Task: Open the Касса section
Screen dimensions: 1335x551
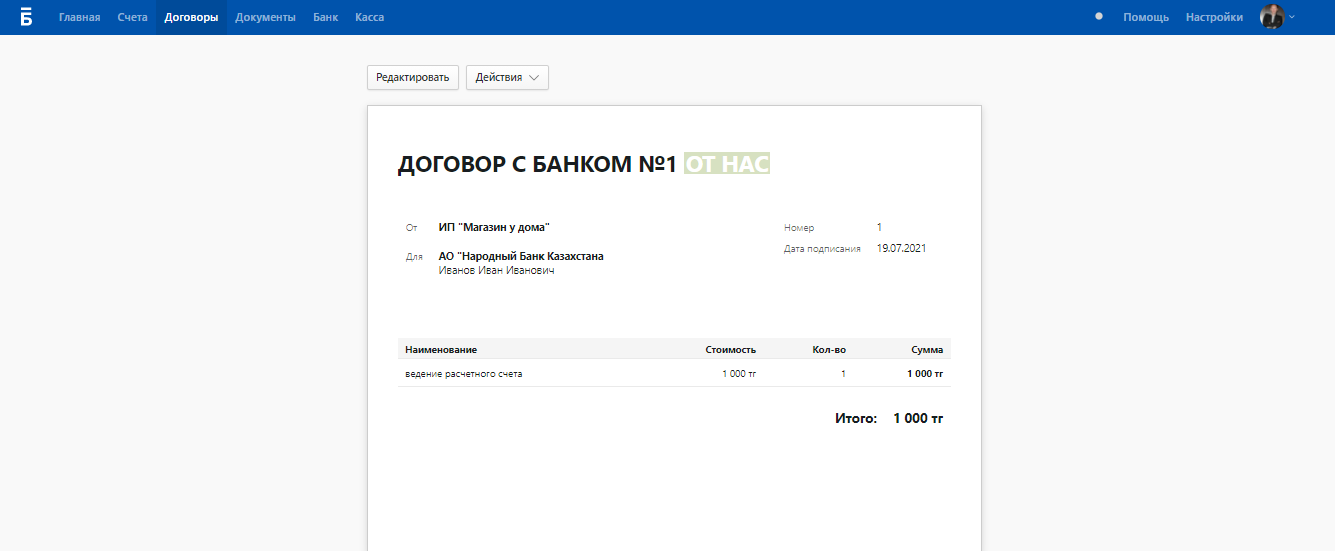Action: (369, 17)
